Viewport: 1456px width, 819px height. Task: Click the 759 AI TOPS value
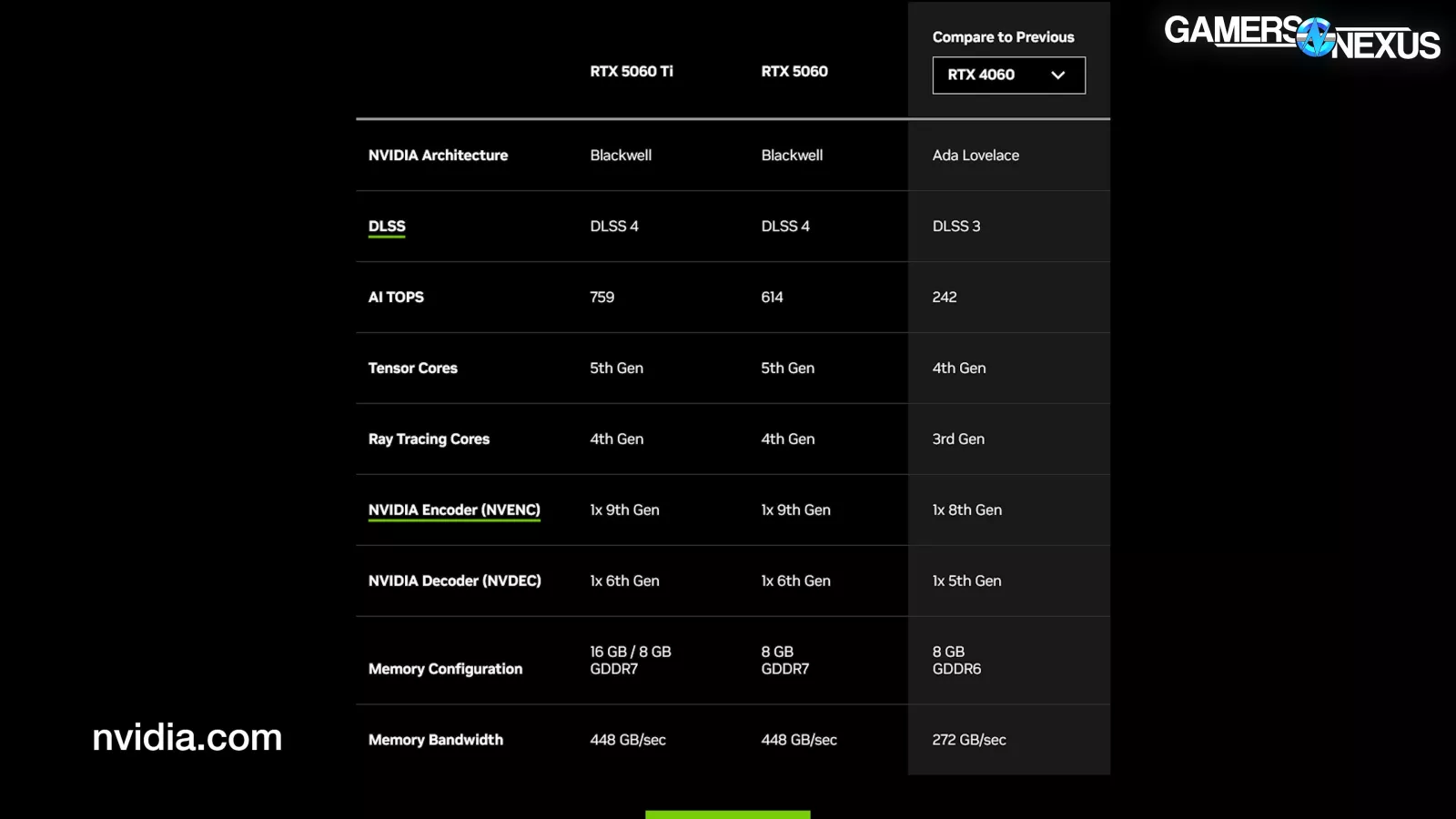coord(602,298)
